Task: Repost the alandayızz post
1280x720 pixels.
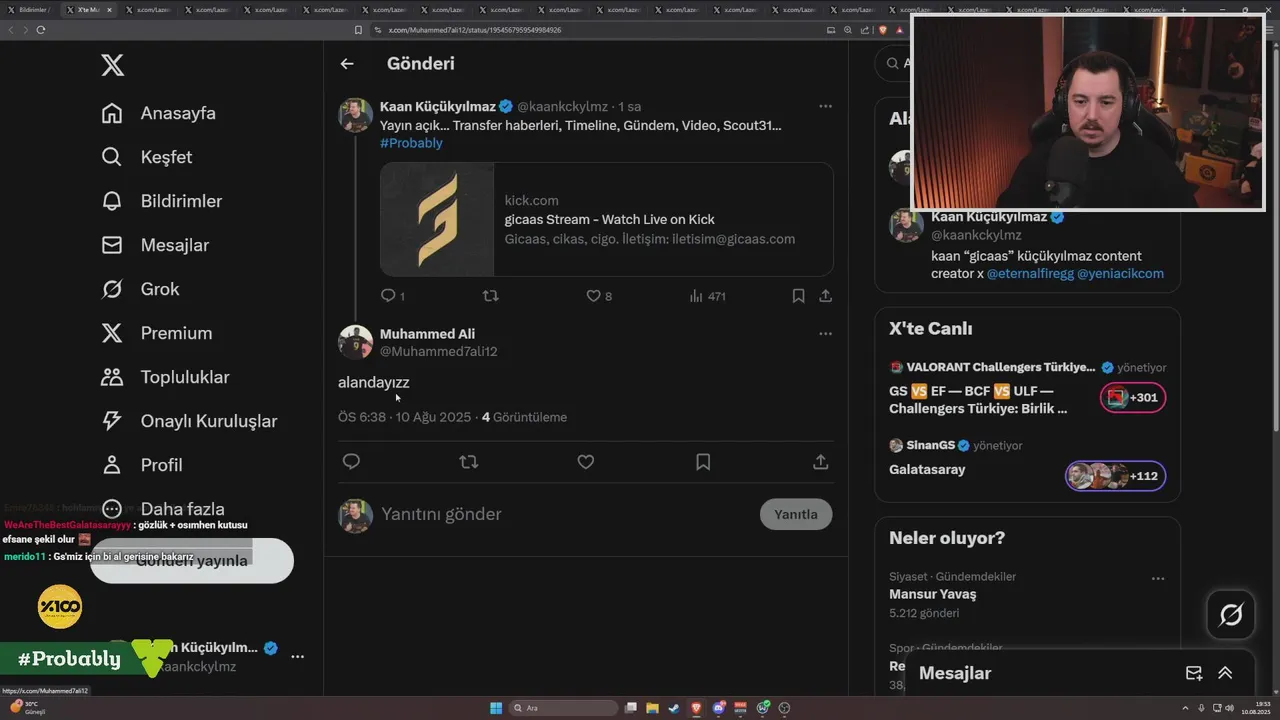Action: click(468, 462)
